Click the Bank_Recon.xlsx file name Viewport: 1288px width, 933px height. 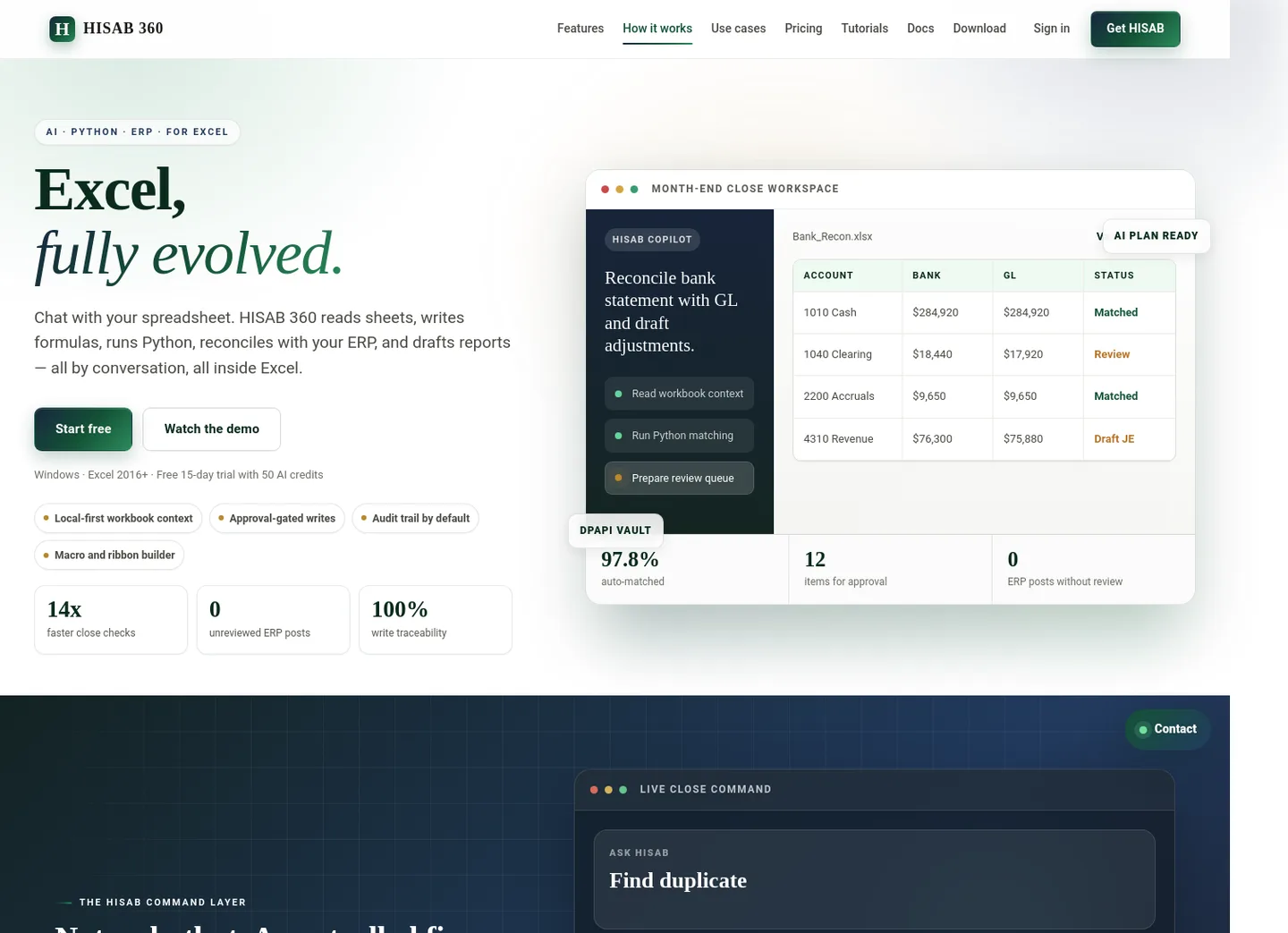832,236
